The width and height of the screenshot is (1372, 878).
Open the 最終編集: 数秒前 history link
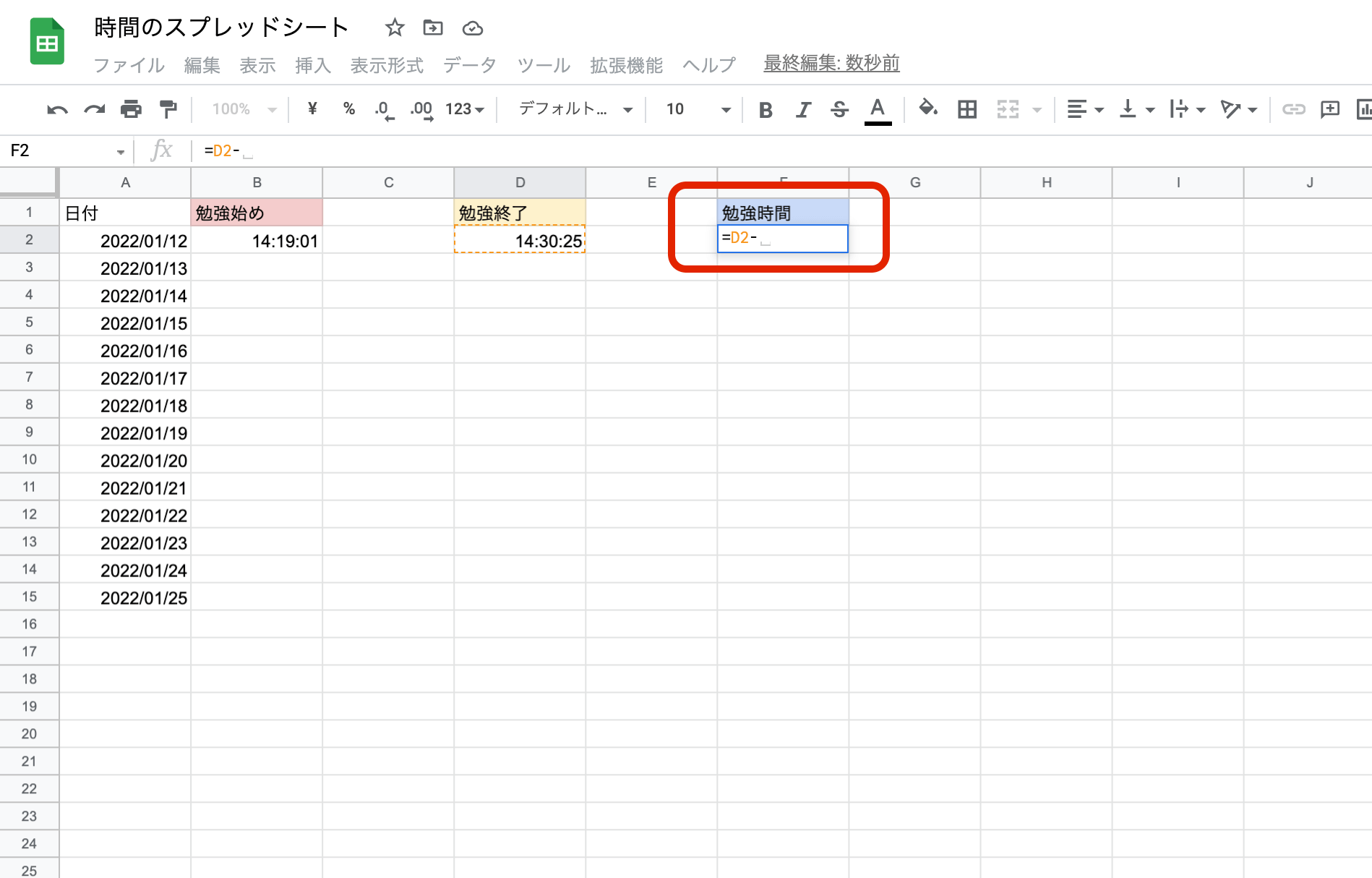pyautogui.click(x=831, y=64)
